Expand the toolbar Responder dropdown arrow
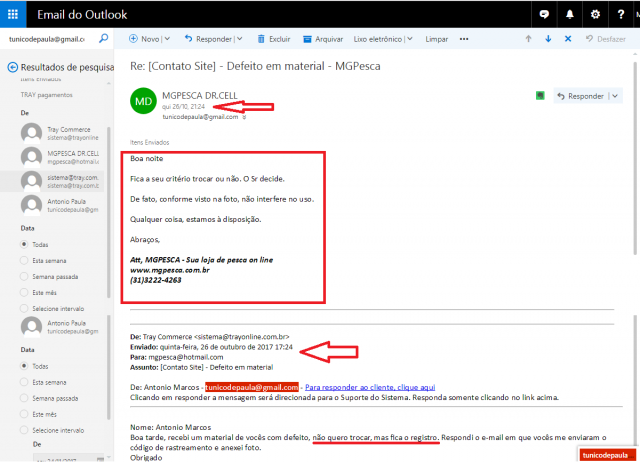Screen dimensions: 640x463 [240, 39]
